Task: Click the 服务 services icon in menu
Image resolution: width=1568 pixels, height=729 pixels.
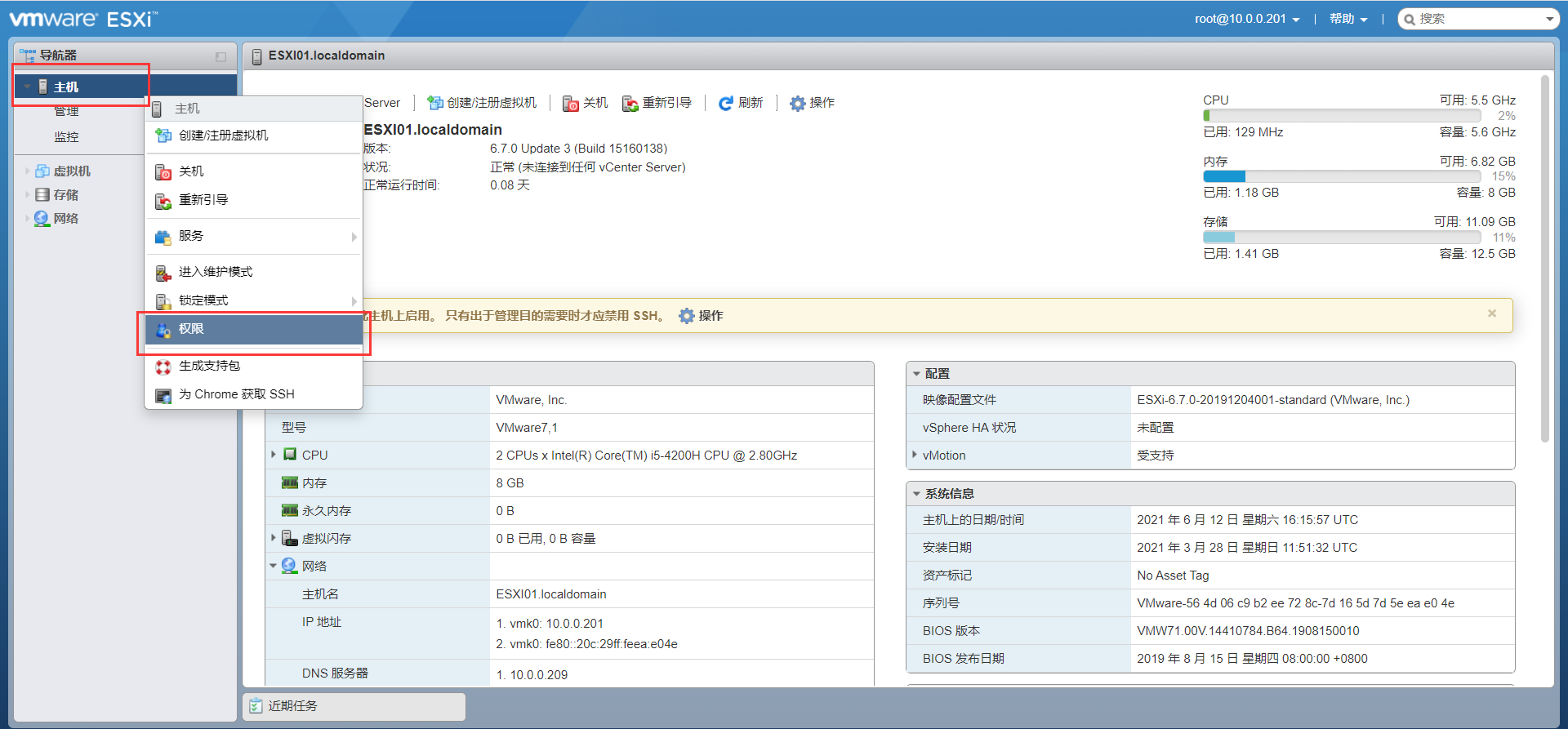Action: pos(163,237)
